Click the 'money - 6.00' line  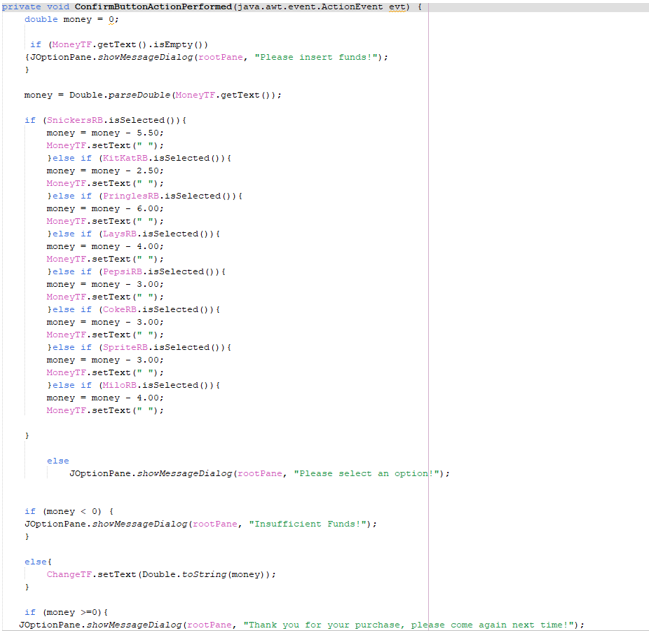point(105,209)
